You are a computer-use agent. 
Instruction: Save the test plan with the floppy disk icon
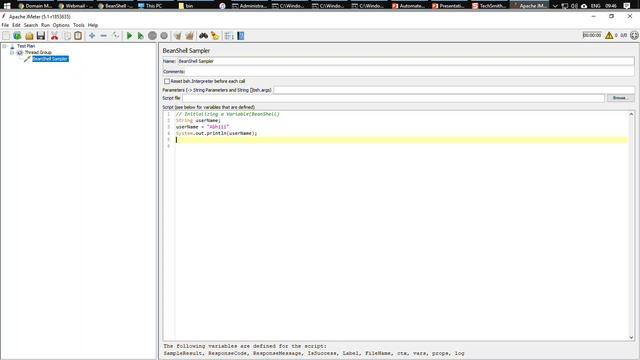tap(40, 36)
